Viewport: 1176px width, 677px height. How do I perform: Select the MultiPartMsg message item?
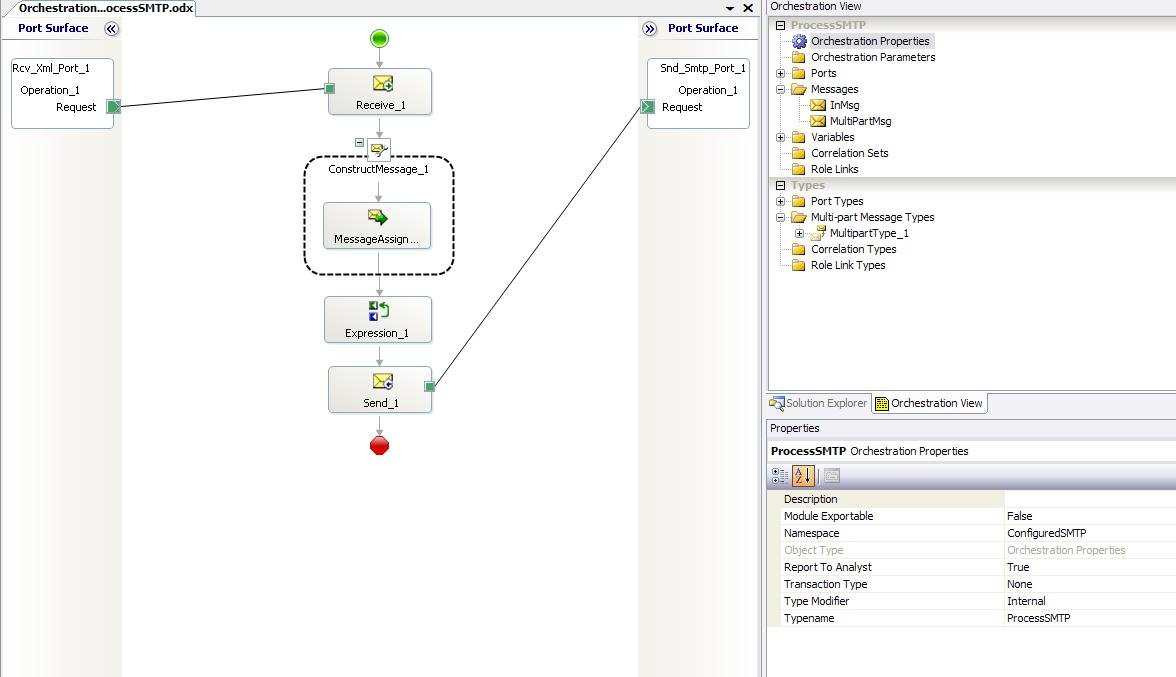point(860,121)
